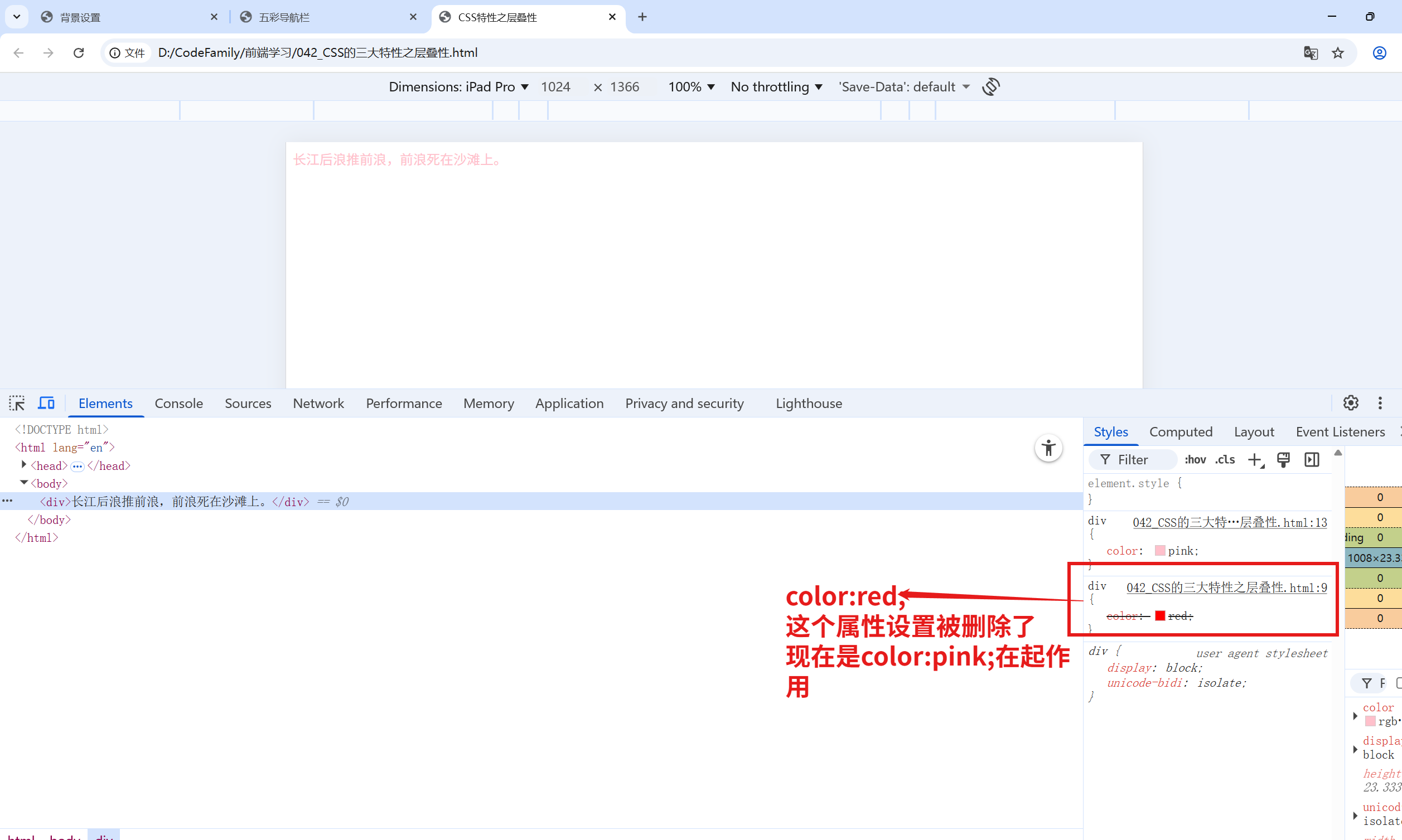Switch to the Console tab
Image resolution: width=1402 pixels, height=840 pixels.
(x=178, y=403)
